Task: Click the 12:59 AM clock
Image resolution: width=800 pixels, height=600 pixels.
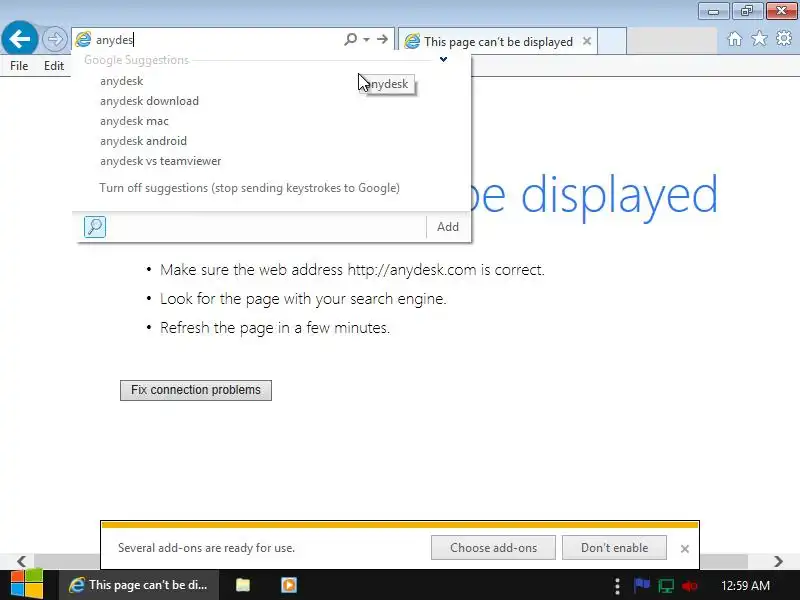Action: [745, 585]
